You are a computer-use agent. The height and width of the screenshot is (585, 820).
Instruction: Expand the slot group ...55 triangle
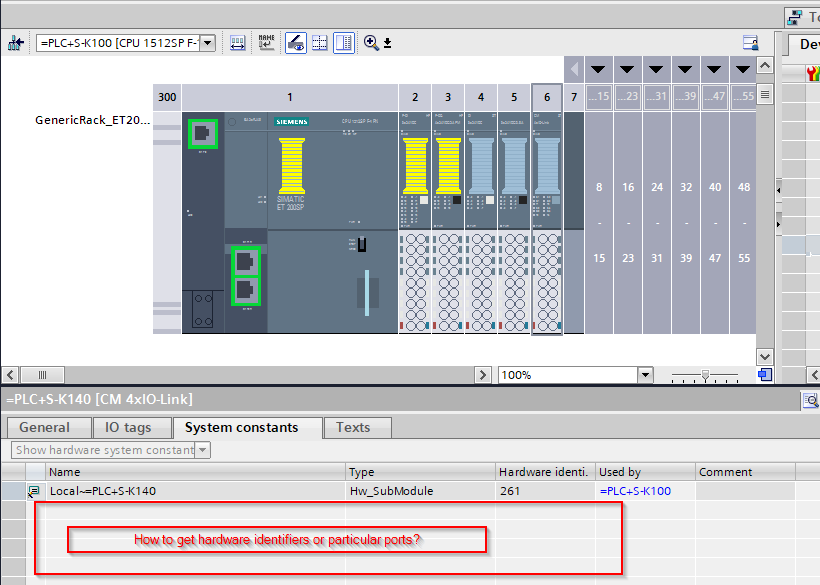pyautogui.click(x=743, y=69)
